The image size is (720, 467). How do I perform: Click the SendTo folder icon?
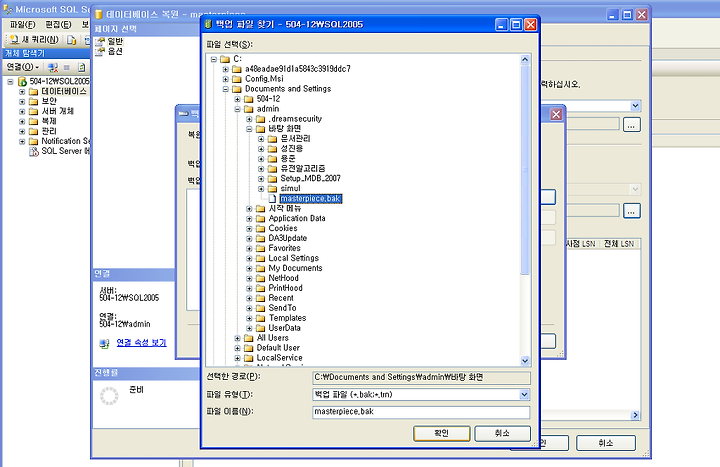click(x=260, y=308)
